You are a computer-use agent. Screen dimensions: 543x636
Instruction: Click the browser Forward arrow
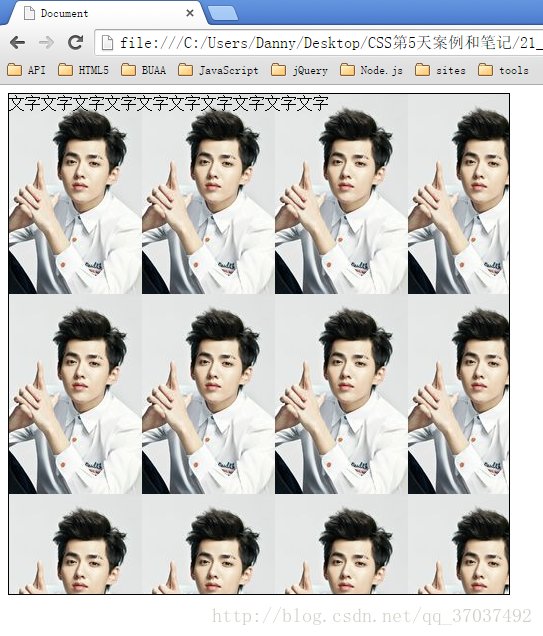[46, 42]
